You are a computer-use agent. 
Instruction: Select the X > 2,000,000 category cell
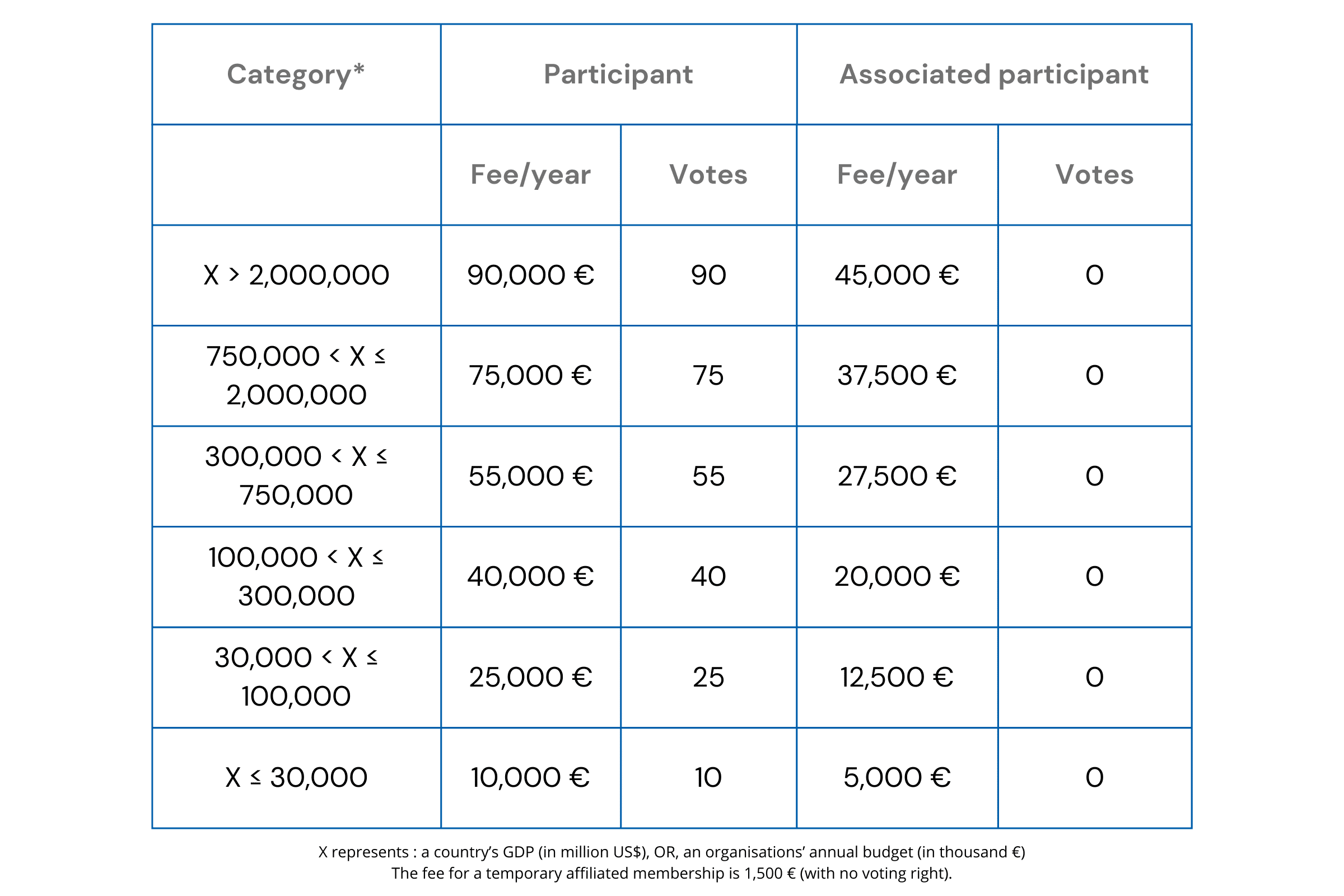coord(296,276)
